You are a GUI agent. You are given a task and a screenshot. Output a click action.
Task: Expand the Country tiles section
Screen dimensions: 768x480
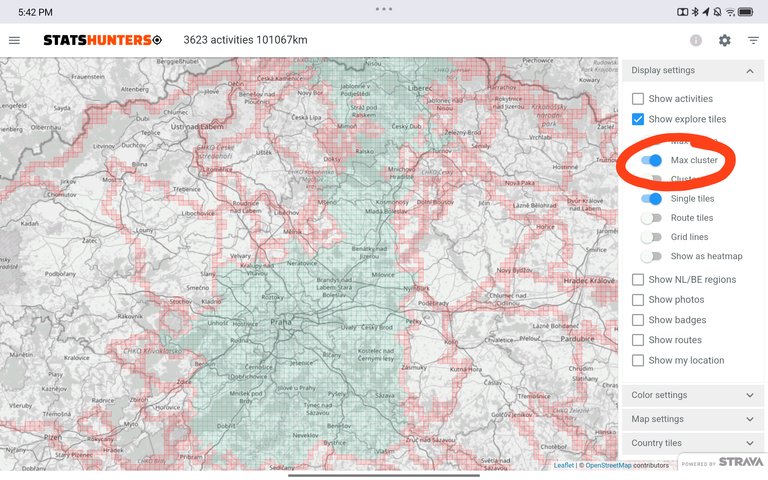[693, 443]
